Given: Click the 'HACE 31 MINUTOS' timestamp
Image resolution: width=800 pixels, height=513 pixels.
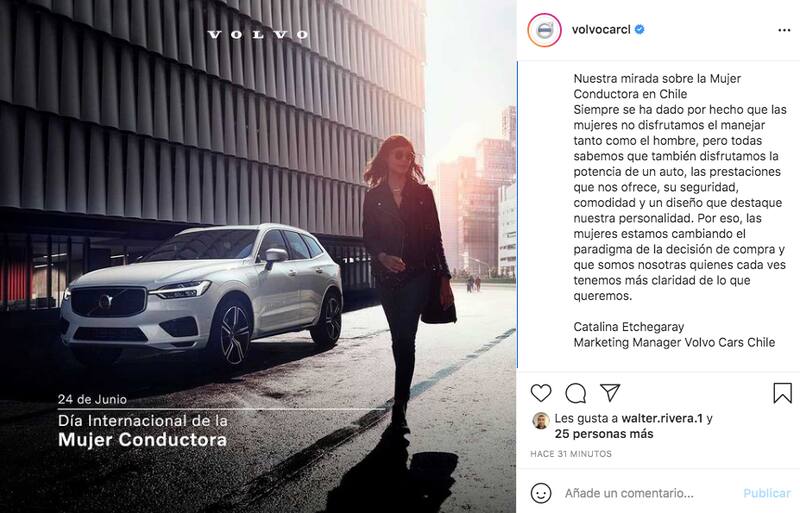Looking at the screenshot, I should click(x=571, y=454).
